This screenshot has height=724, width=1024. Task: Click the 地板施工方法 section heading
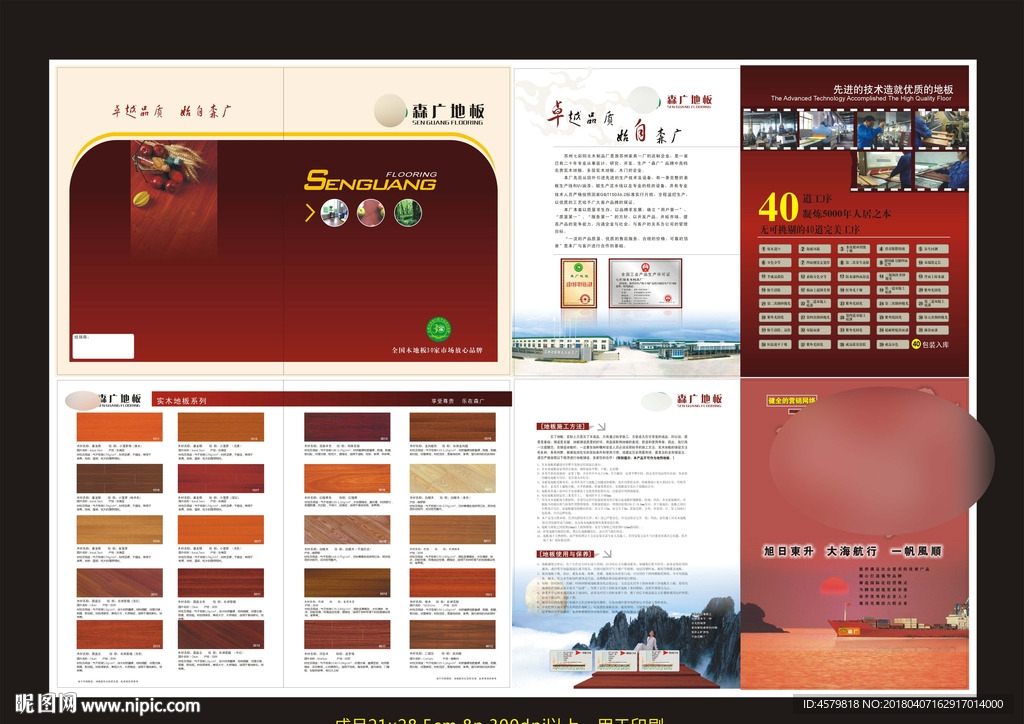coord(562,426)
